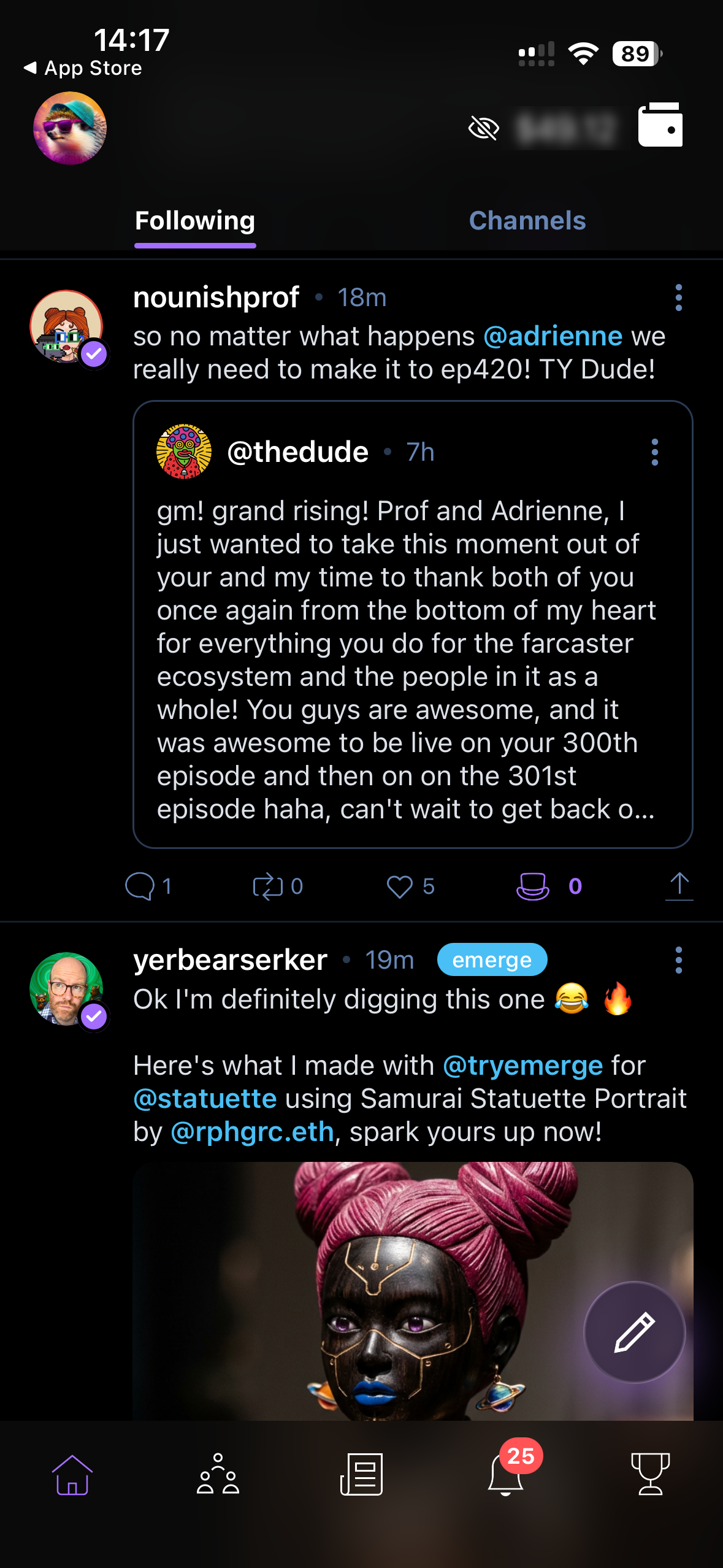Tap the emerge channel tag
The width and height of the screenshot is (723, 1568).
(x=492, y=960)
